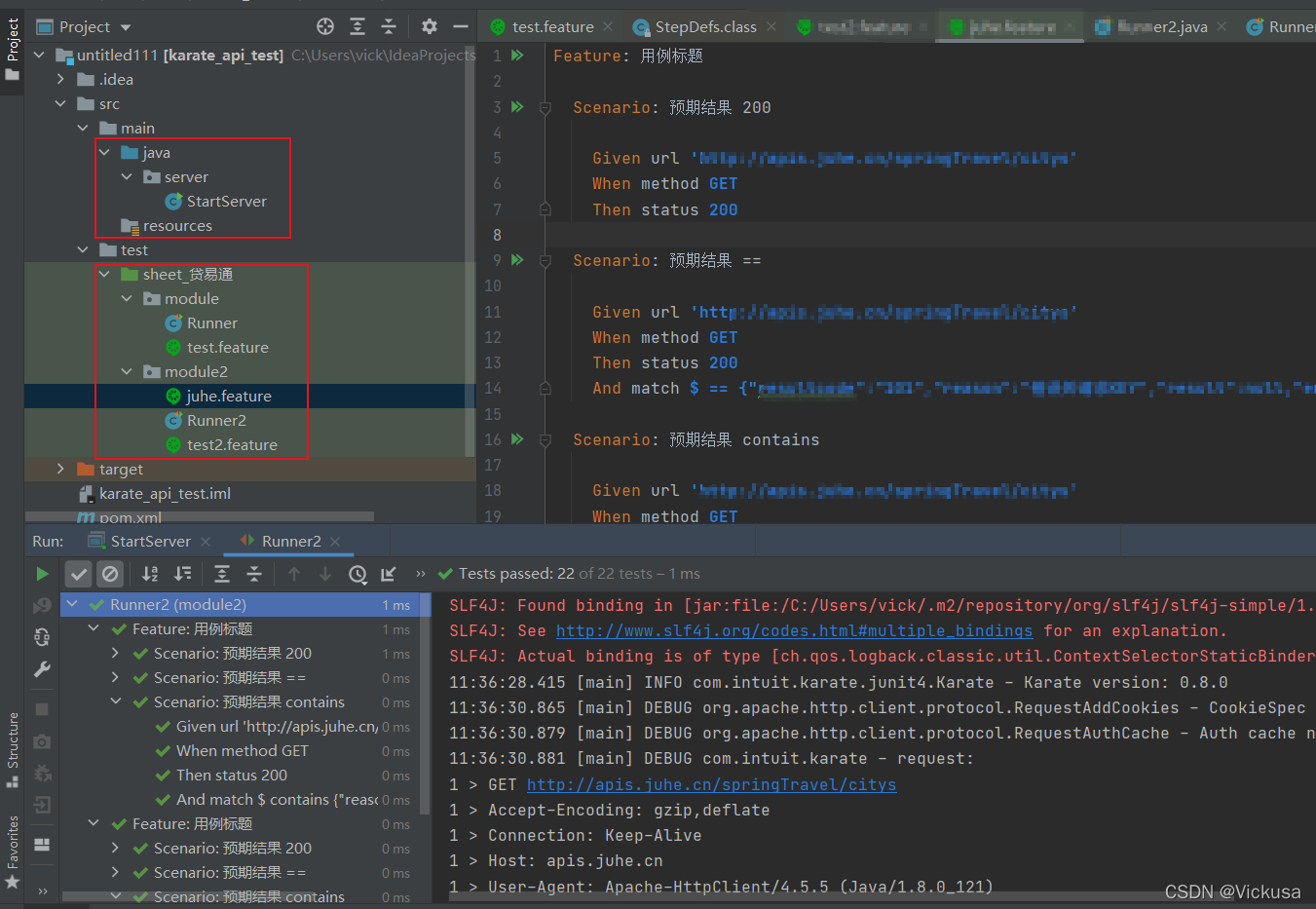Collapse all test results in Run toolbar

coord(254,574)
